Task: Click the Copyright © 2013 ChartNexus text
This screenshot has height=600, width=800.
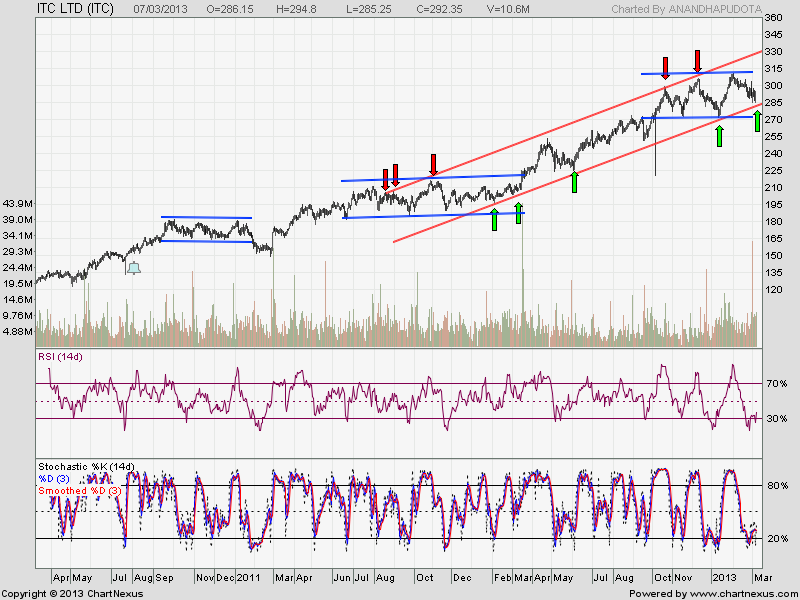Action: pos(72,594)
